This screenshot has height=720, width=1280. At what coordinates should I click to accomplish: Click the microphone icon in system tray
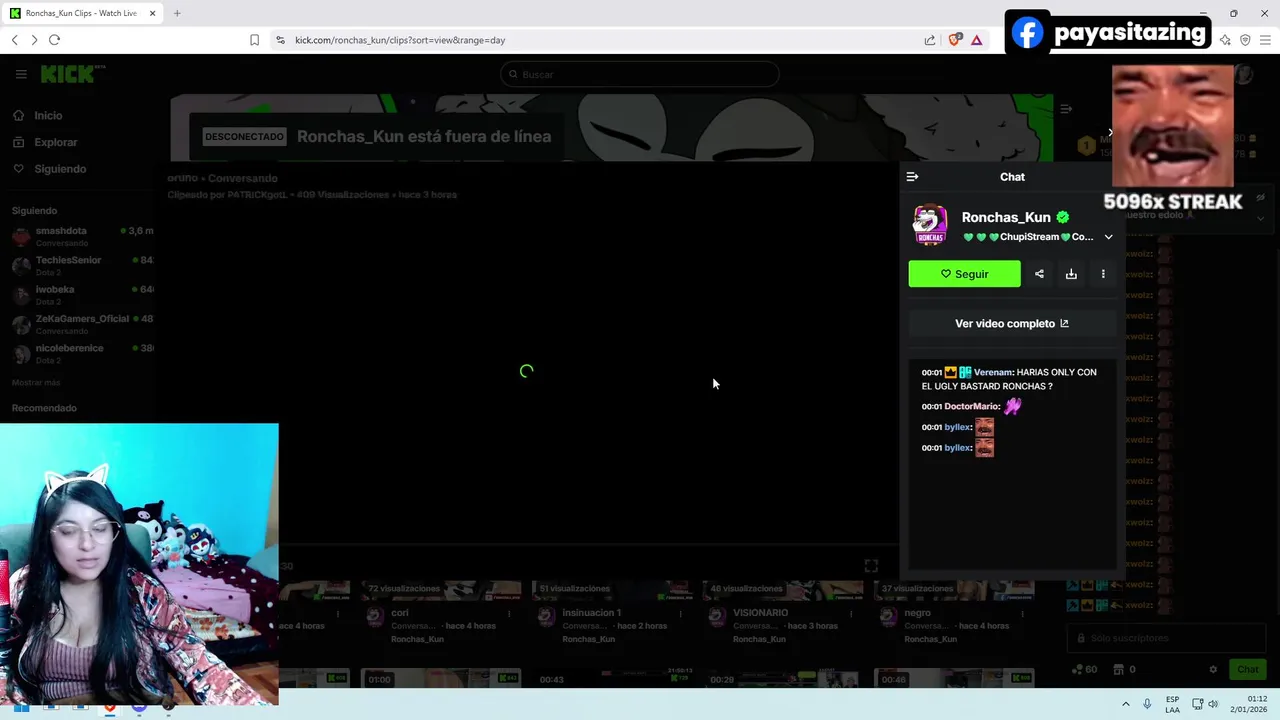tap(1147, 704)
